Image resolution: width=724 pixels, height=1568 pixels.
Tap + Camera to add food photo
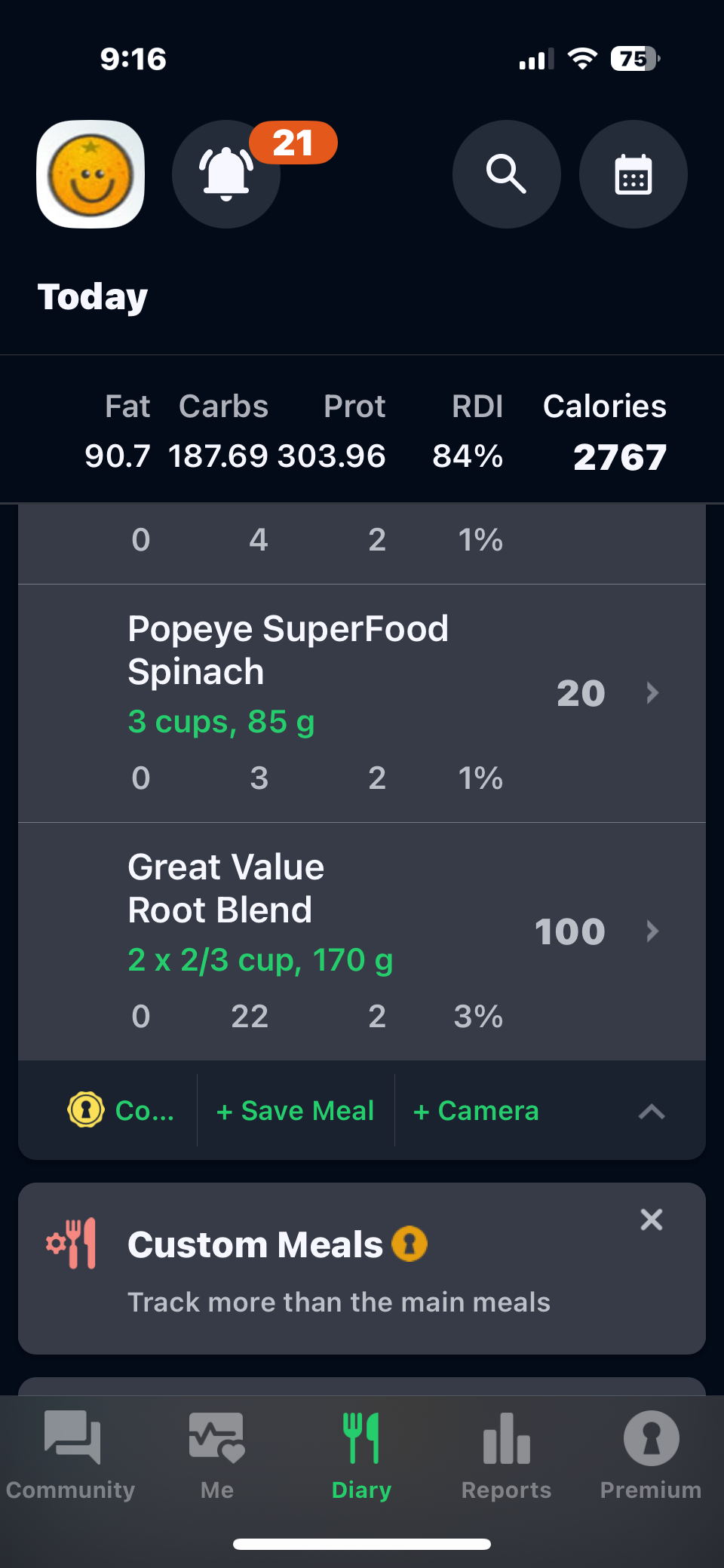click(476, 1110)
